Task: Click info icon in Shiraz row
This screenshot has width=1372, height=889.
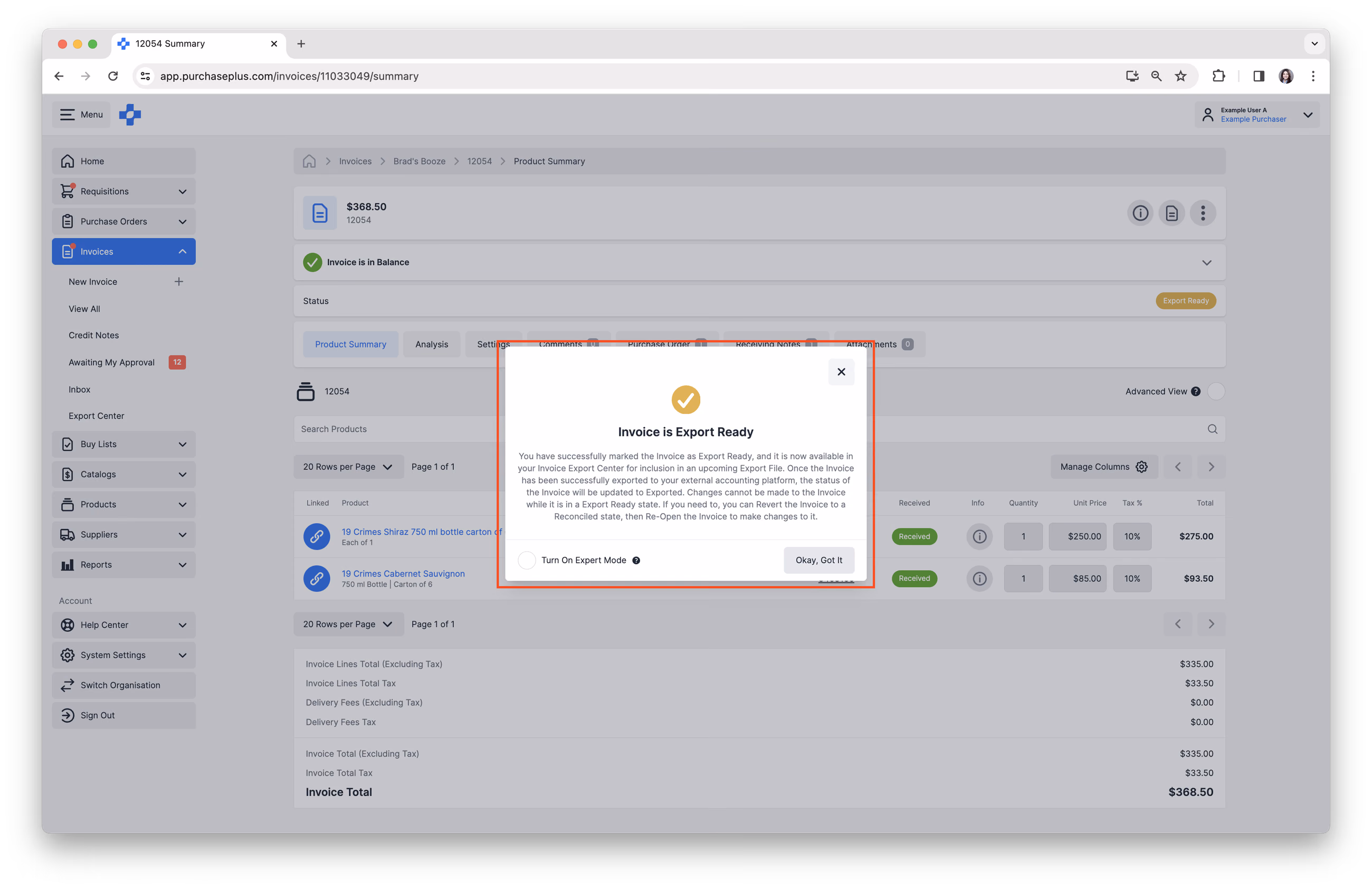Action: click(979, 536)
